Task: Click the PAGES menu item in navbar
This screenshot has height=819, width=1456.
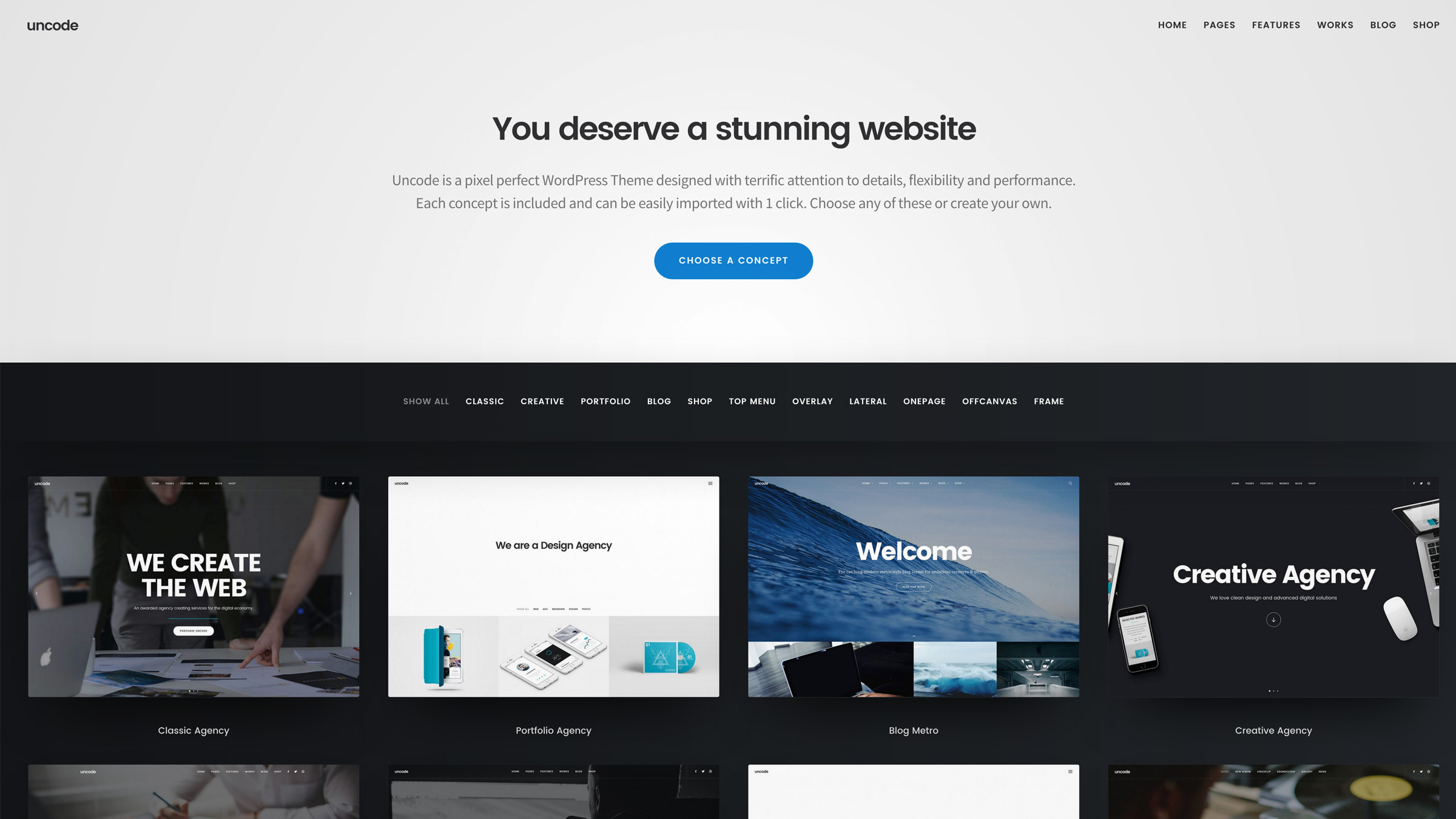Action: pos(1220,25)
